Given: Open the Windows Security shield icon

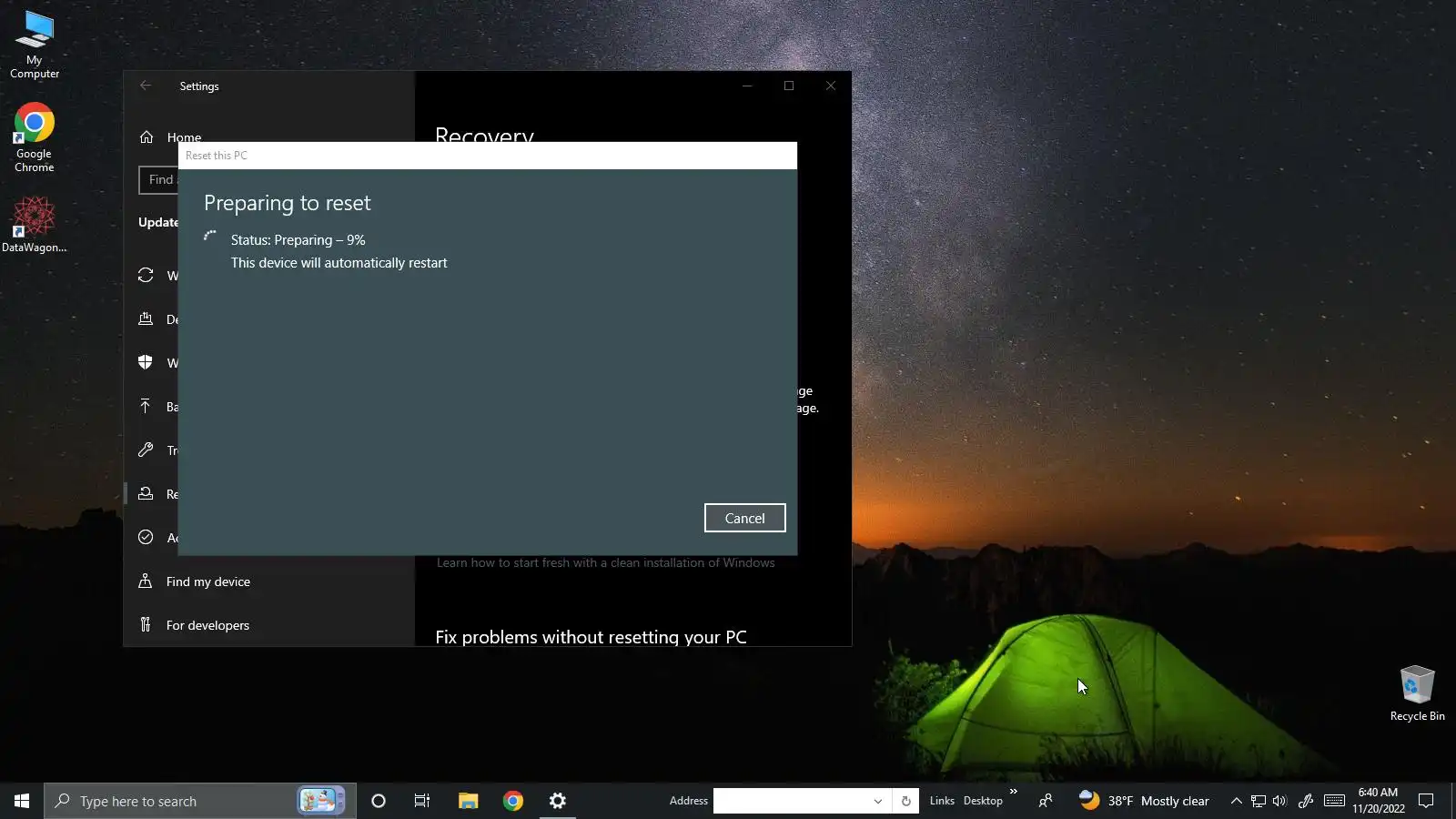Looking at the screenshot, I should coord(146,362).
